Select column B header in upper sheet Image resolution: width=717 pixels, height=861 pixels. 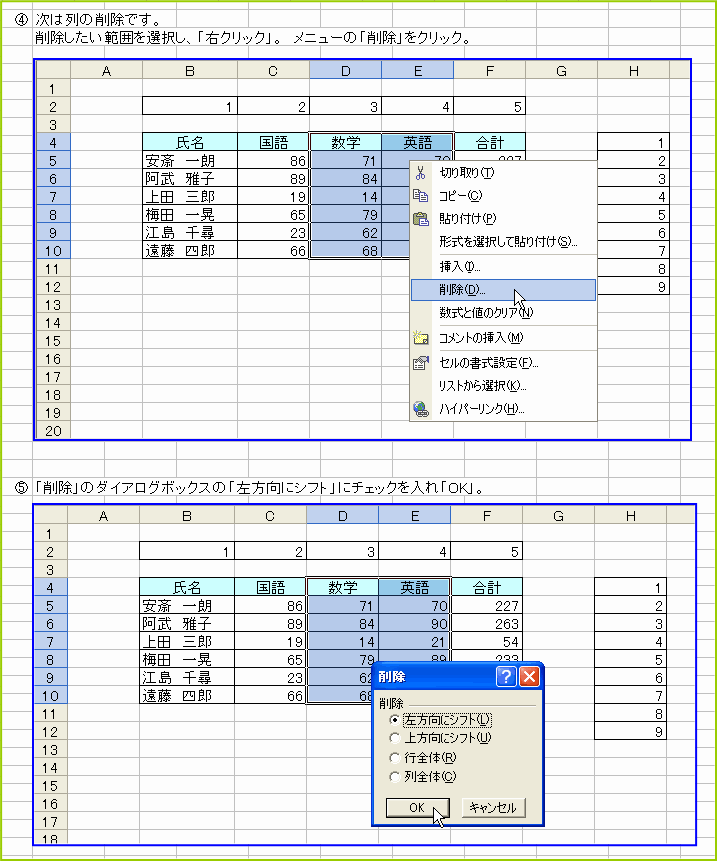click(x=190, y=70)
